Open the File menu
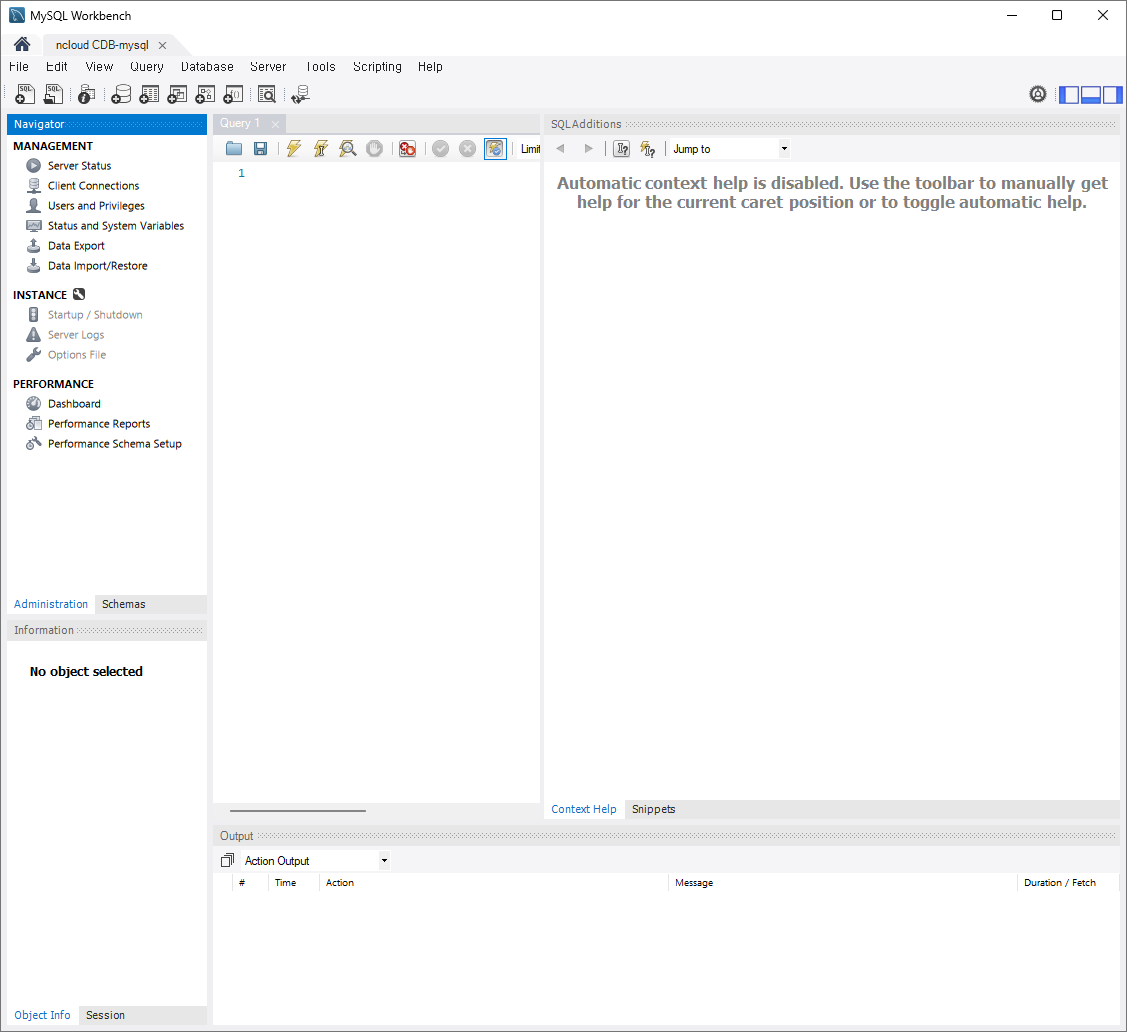This screenshot has height=1032, width=1127. [19, 67]
